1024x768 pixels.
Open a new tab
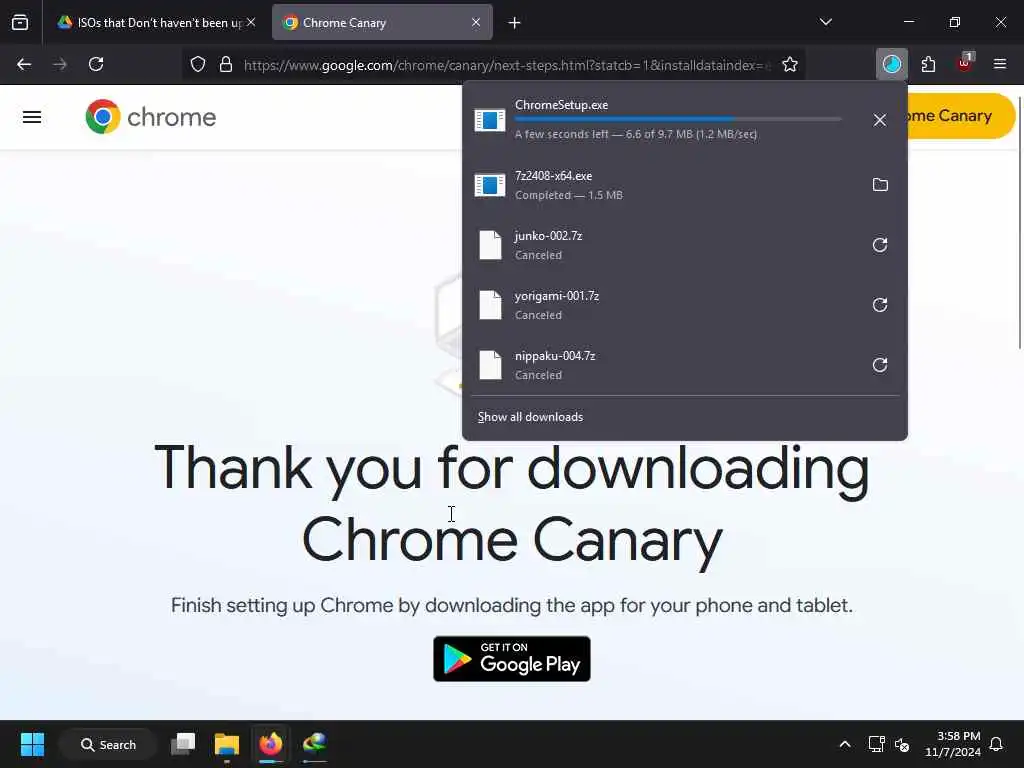pyautogui.click(x=515, y=23)
